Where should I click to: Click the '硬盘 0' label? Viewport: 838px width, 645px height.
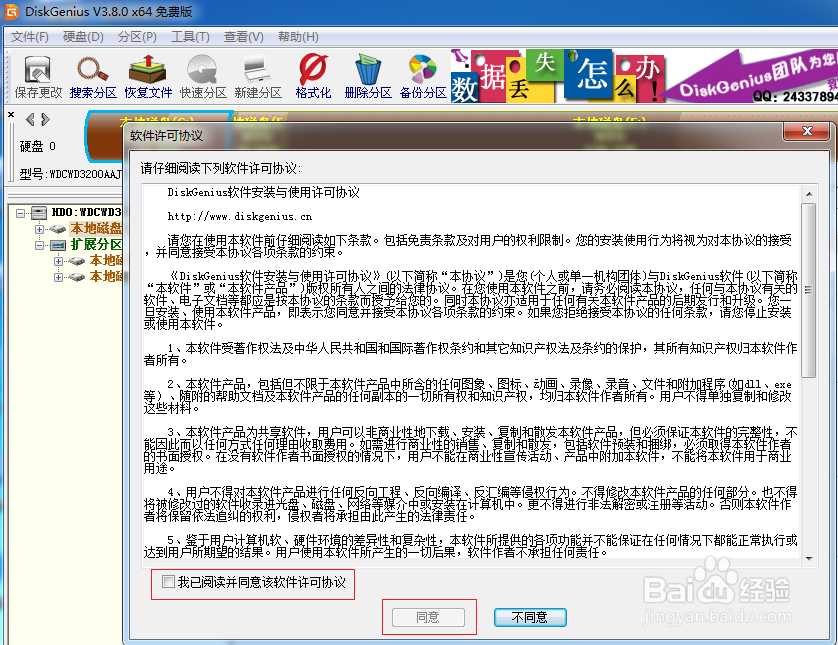tap(37, 146)
